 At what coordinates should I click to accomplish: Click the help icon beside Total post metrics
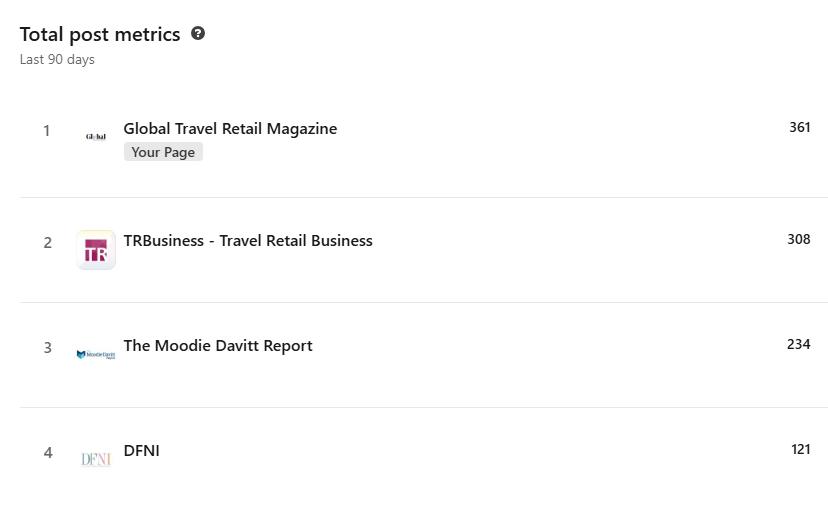(x=198, y=33)
